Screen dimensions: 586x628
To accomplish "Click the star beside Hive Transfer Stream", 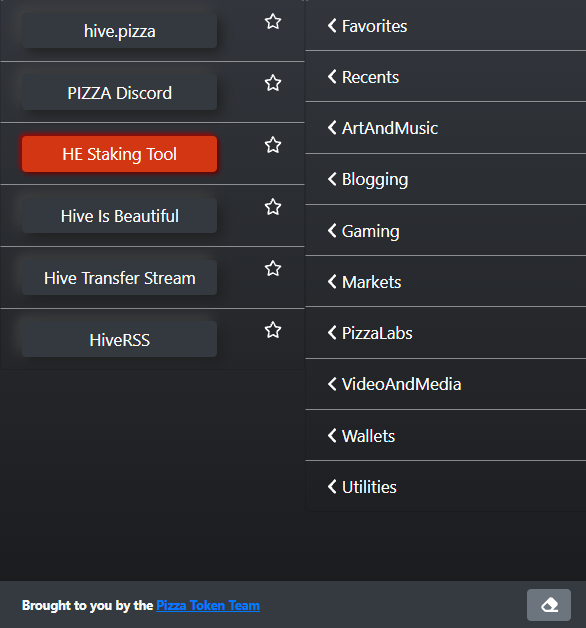I will click(273, 269).
